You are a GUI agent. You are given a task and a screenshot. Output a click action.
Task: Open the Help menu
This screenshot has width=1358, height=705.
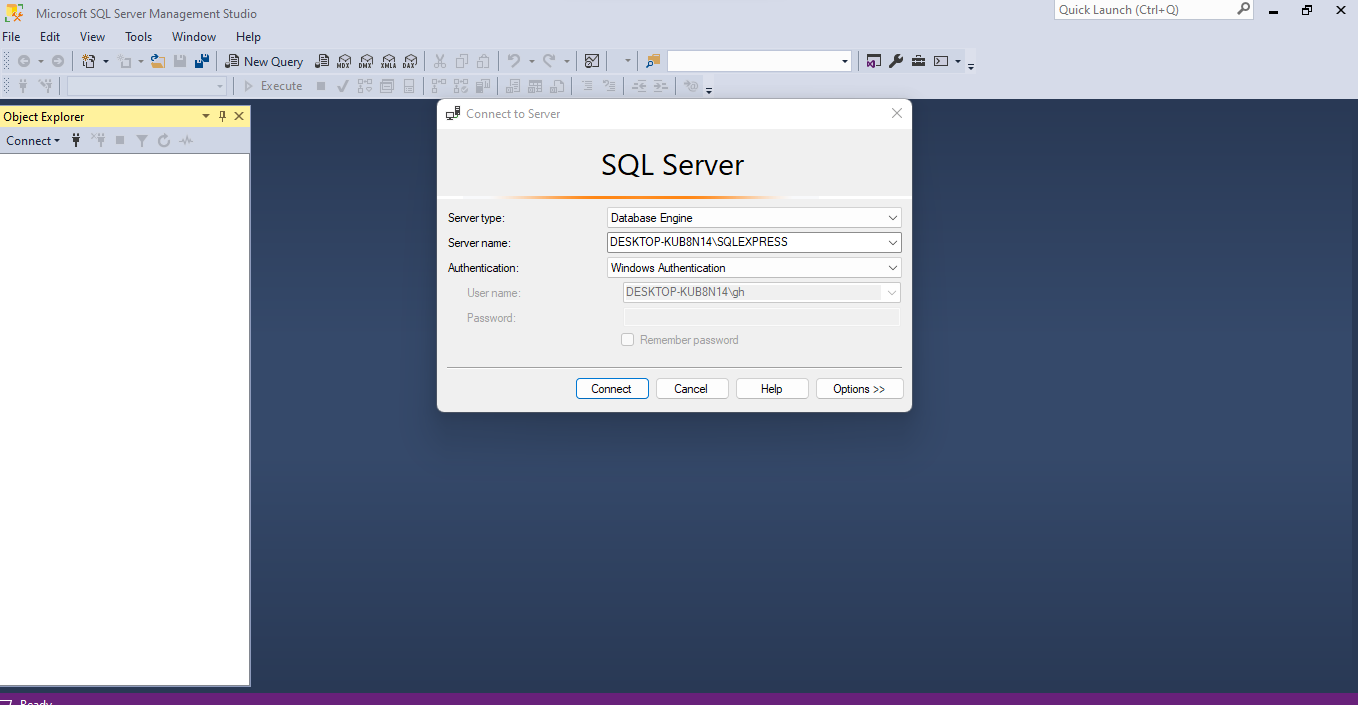pos(248,37)
